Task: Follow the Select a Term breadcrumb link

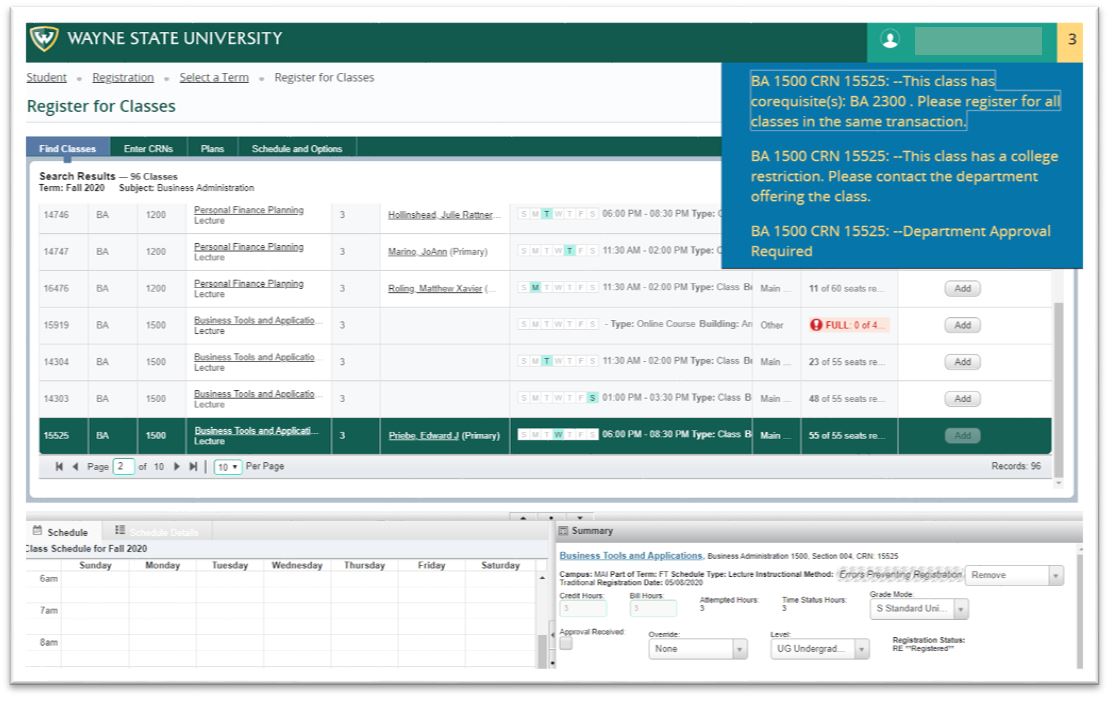Action: tap(214, 78)
